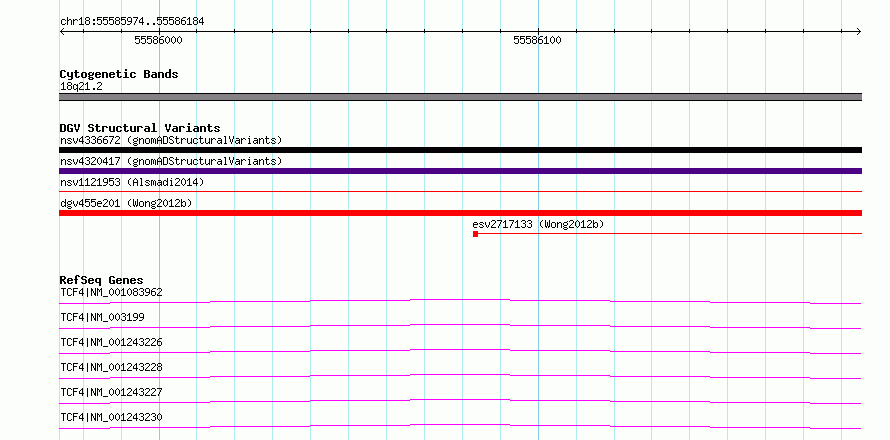
Task: Select the thick red dgv455e201 variant bar
Action: click(460, 213)
